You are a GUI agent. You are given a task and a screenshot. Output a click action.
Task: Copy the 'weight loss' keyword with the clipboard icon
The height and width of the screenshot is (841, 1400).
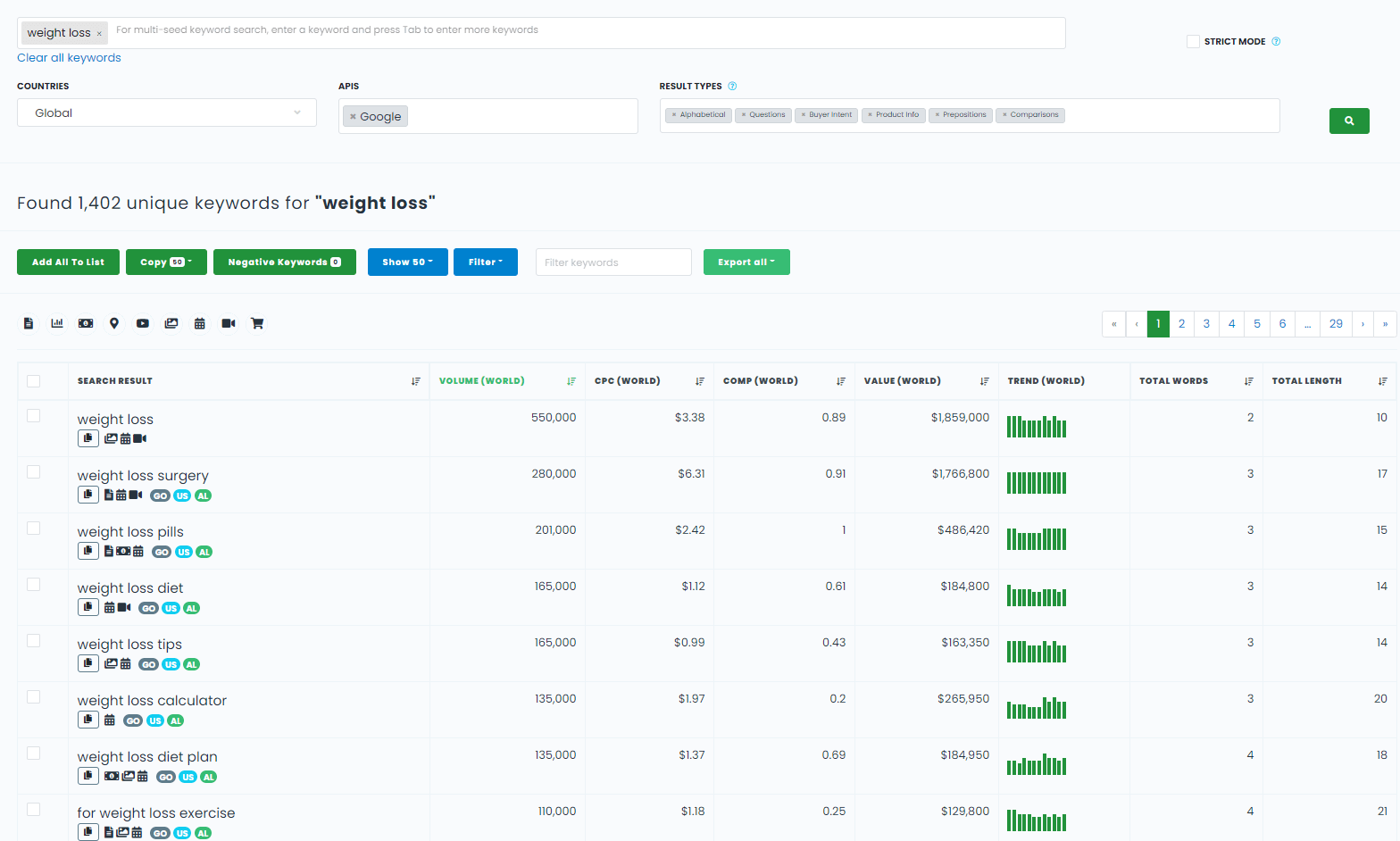(87, 438)
